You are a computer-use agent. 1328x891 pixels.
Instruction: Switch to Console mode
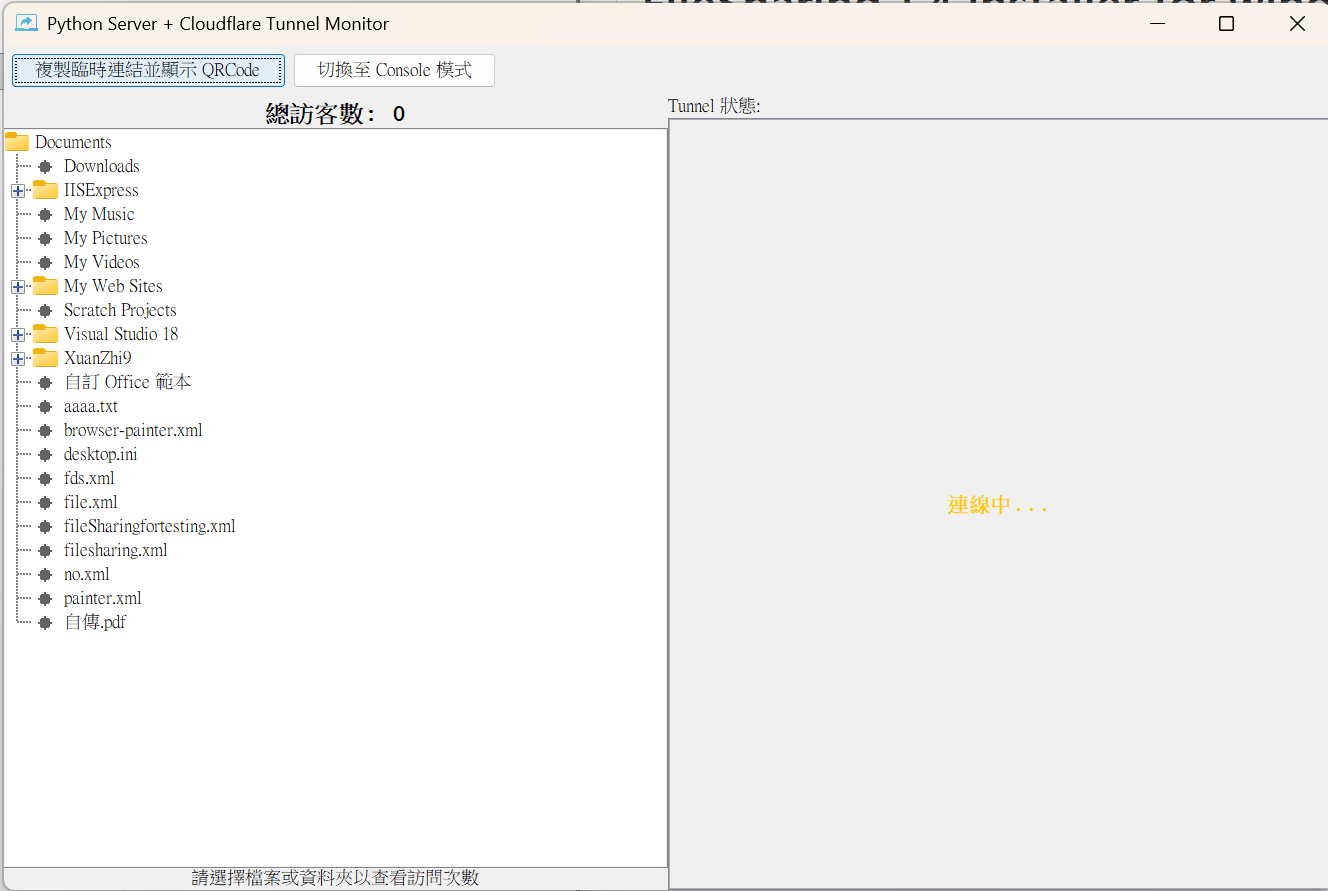coord(394,70)
